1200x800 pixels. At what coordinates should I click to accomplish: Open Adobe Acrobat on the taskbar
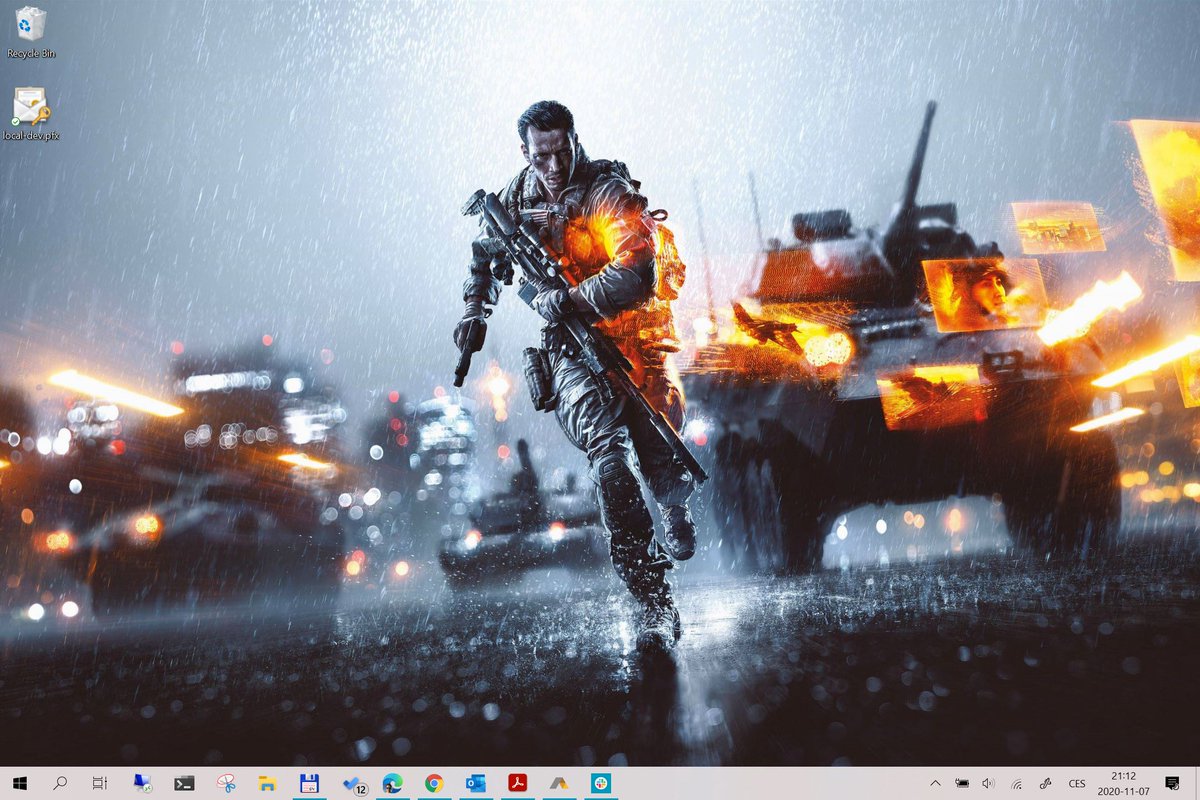pos(517,783)
